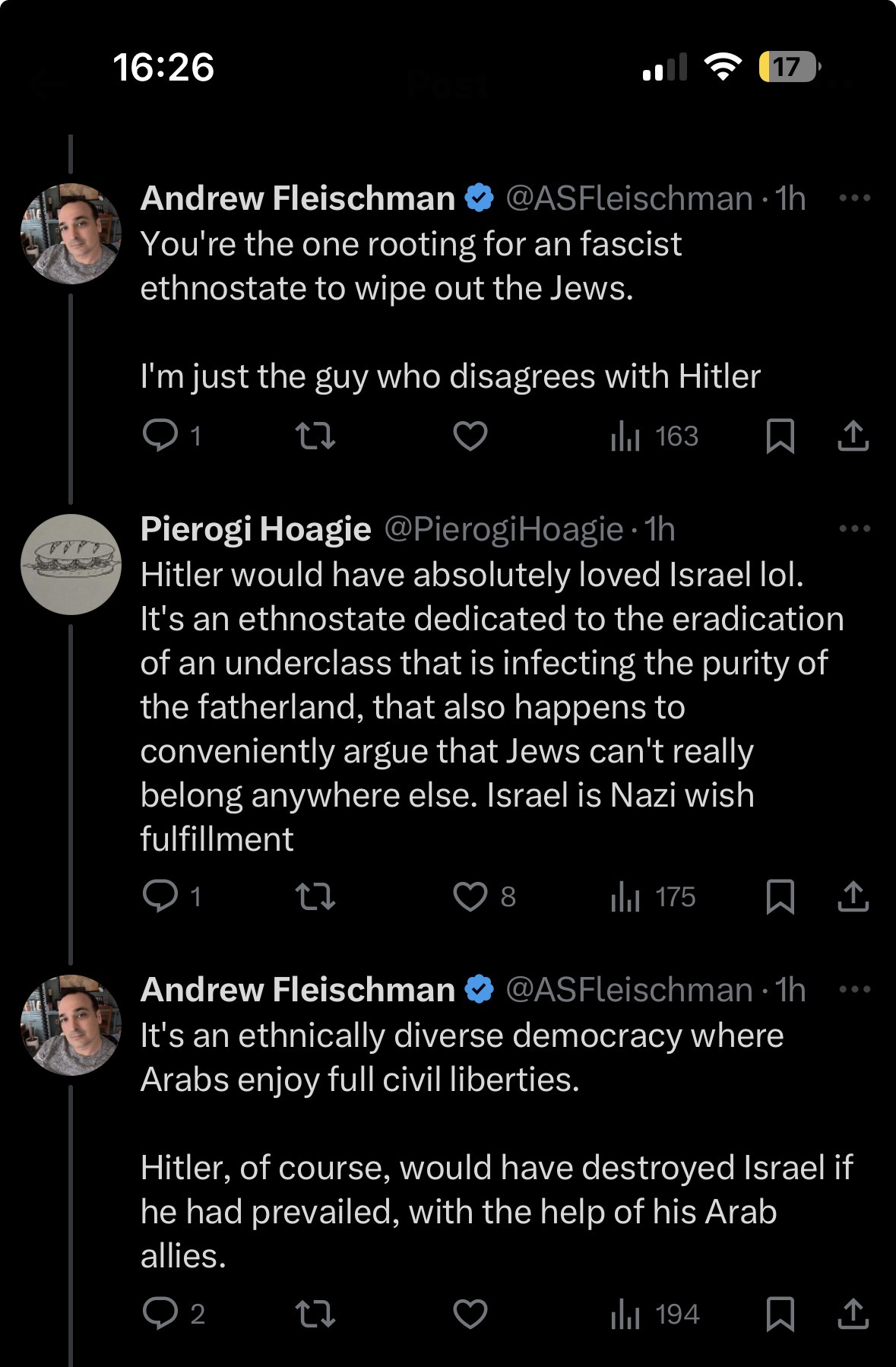
Task: Like Pierogi Hoagie's tweet with 8 likes
Action: (x=484, y=896)
